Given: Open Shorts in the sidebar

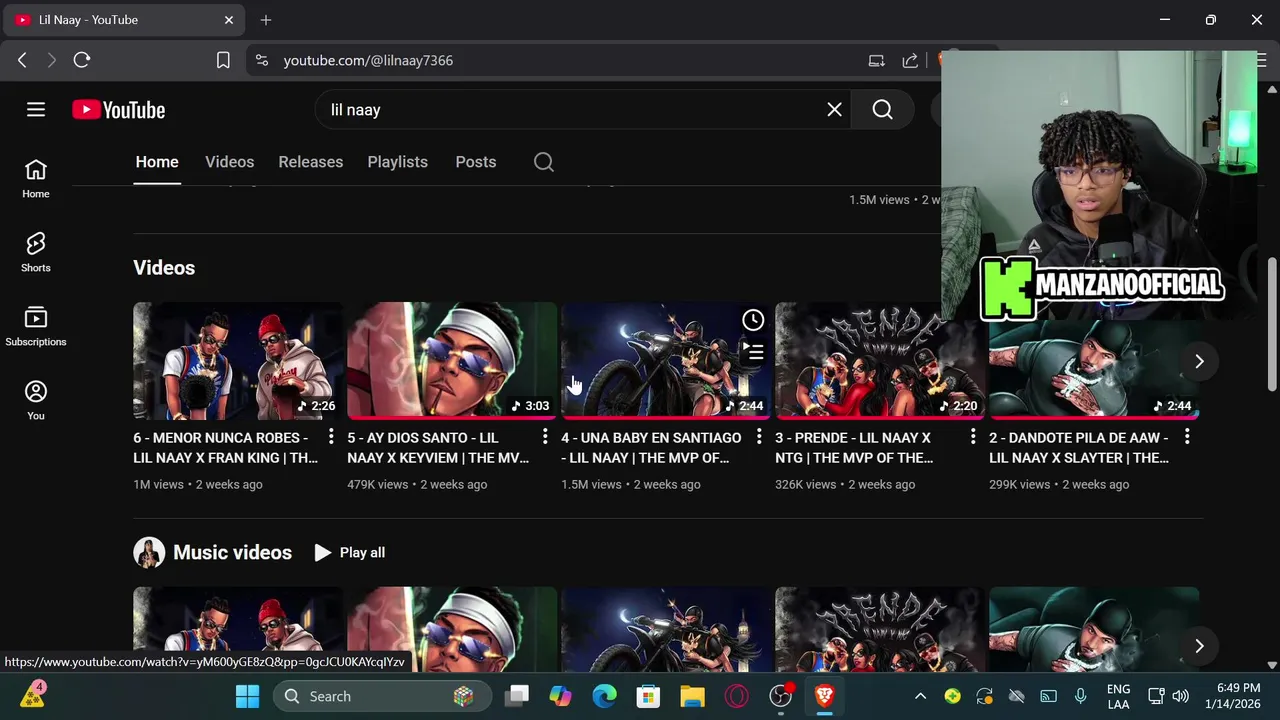Looking at the screenshot, I should click(36, 253).
